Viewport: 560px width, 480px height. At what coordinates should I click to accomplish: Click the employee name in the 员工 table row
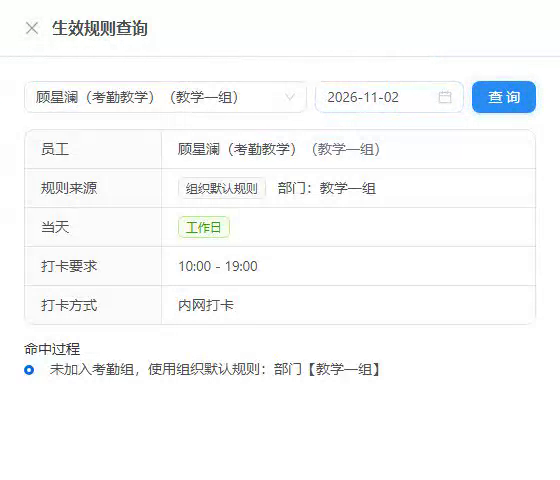(x=279, y=149)
